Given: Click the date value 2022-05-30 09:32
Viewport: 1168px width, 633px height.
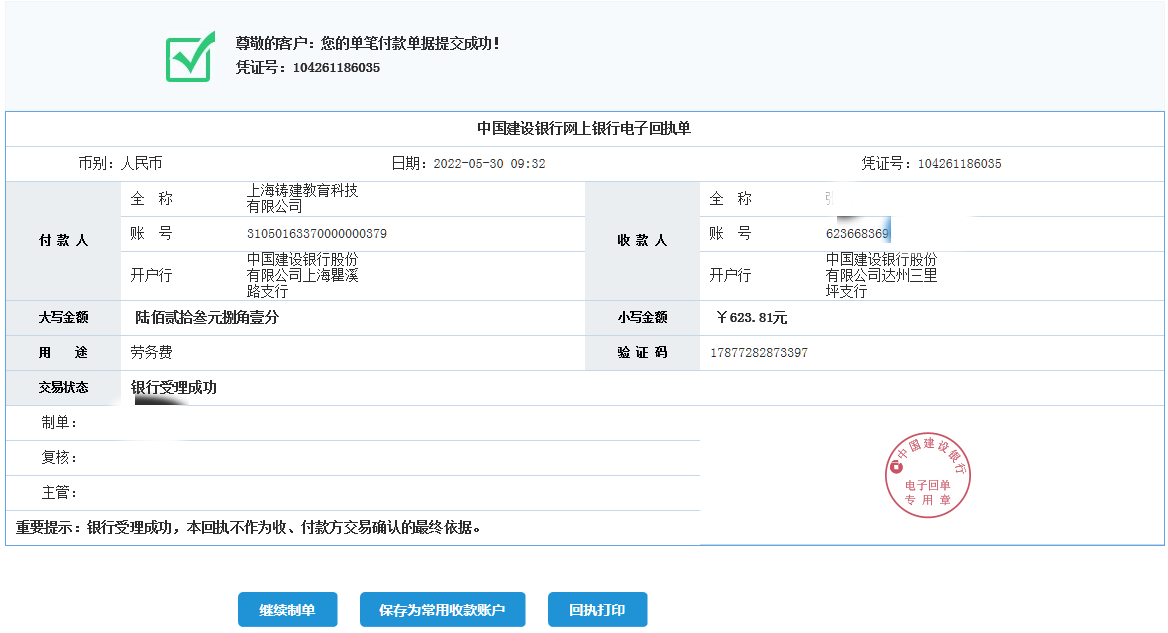Looking at the screenshot, I should tap(489, 164).
